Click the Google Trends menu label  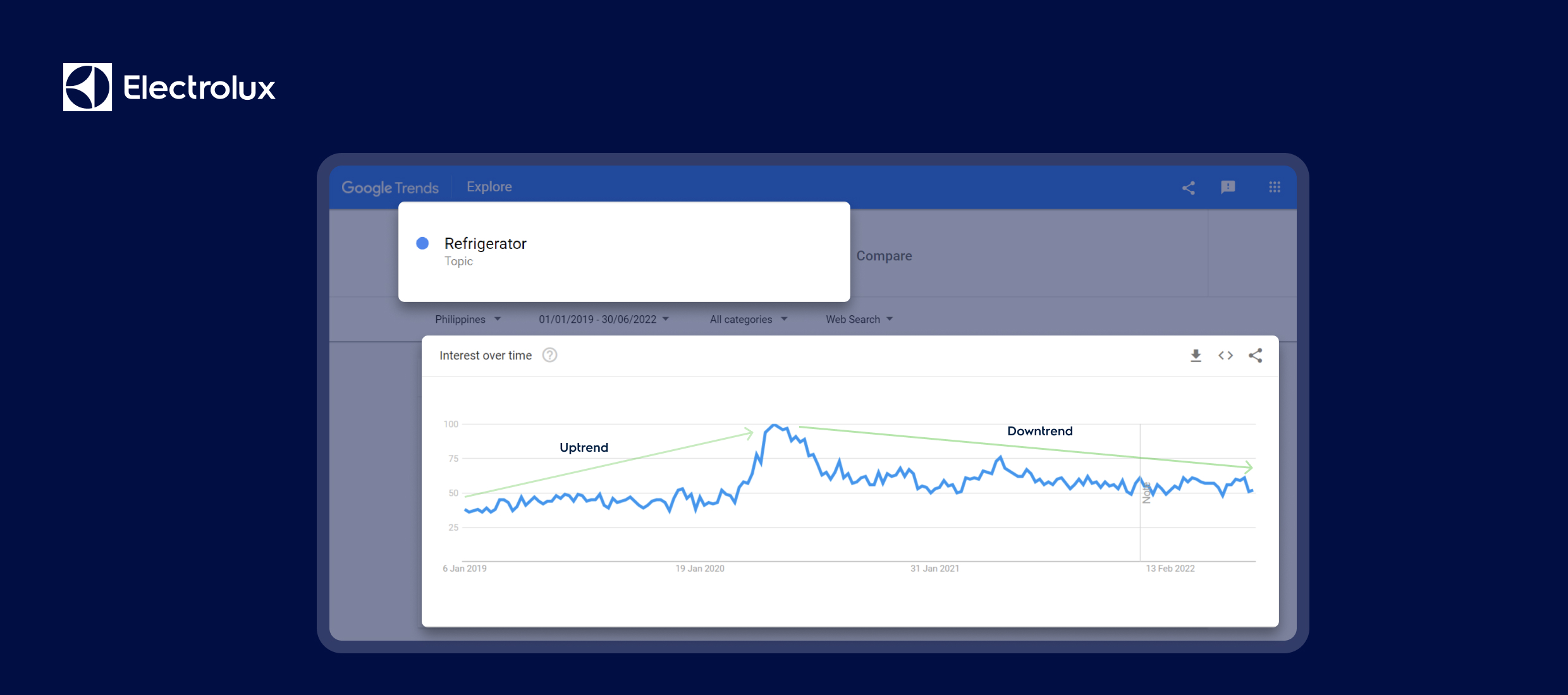coord(390,188)
